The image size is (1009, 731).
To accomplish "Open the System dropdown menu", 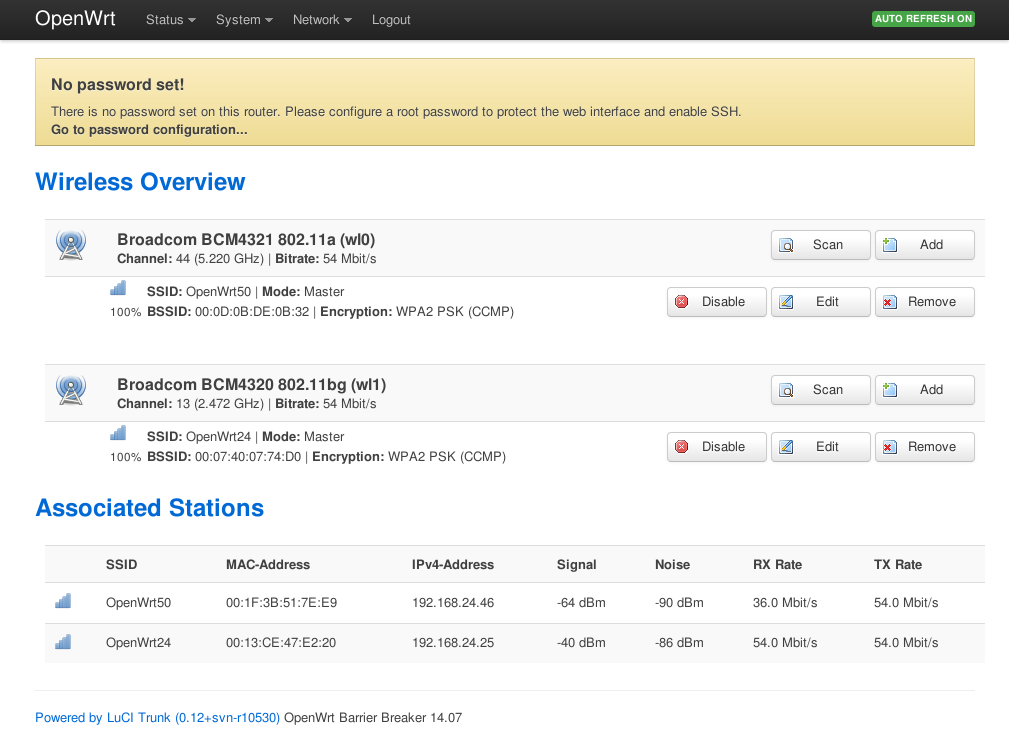I will tap(244, 20).
